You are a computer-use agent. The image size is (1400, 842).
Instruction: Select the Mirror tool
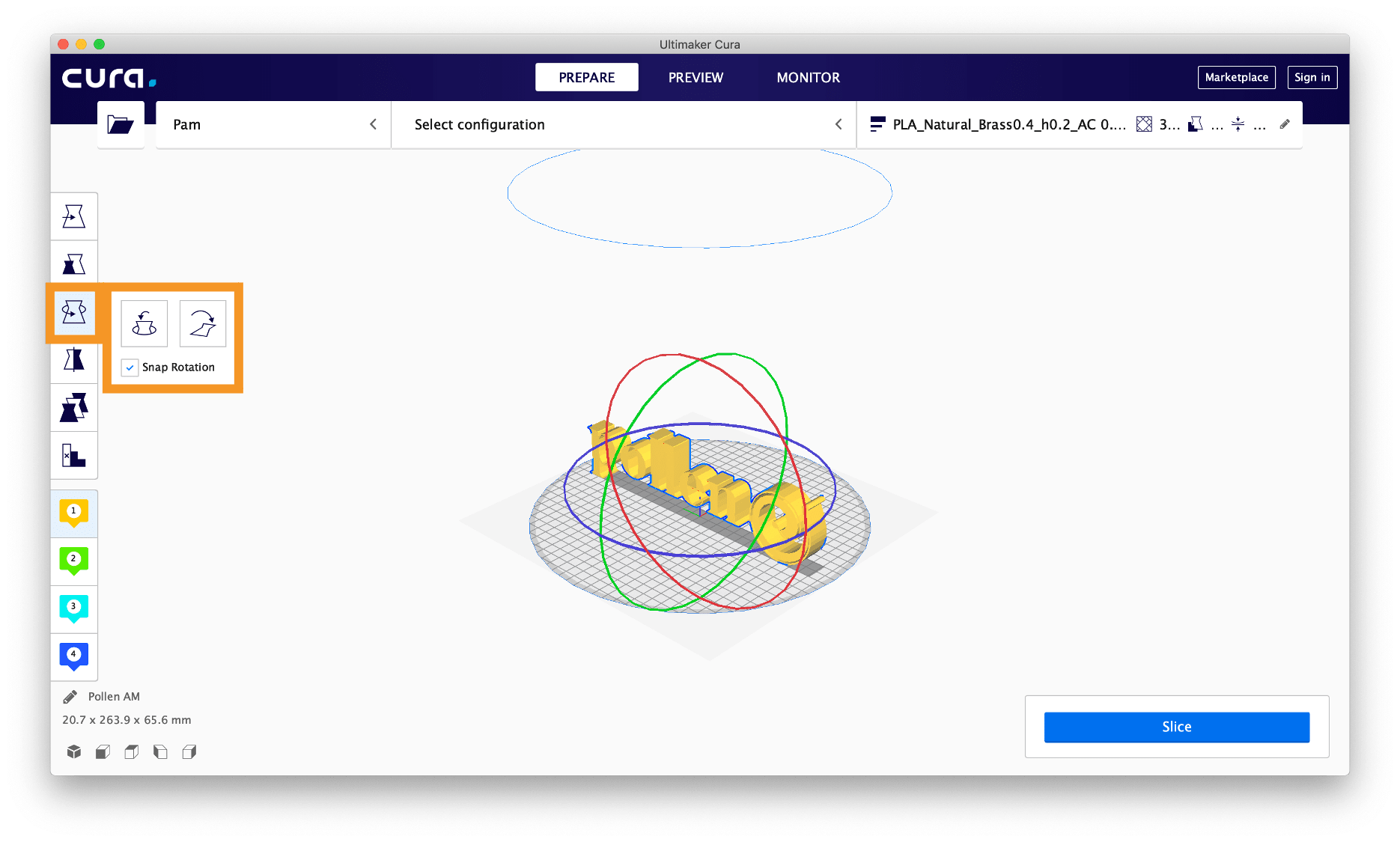point(74,360)
